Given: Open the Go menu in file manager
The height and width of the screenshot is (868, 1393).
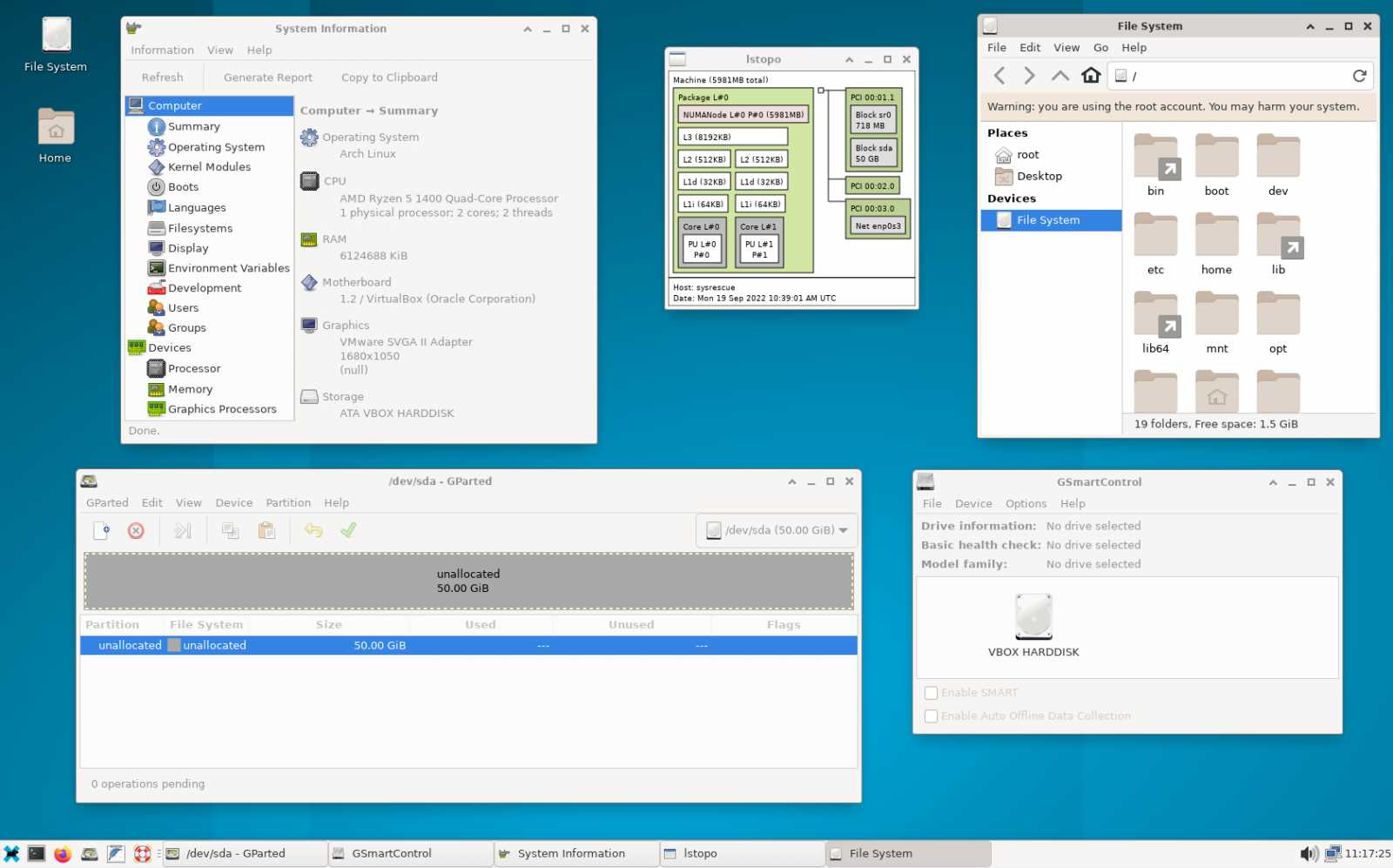Looking at the screenshot, I should 1100,48.
